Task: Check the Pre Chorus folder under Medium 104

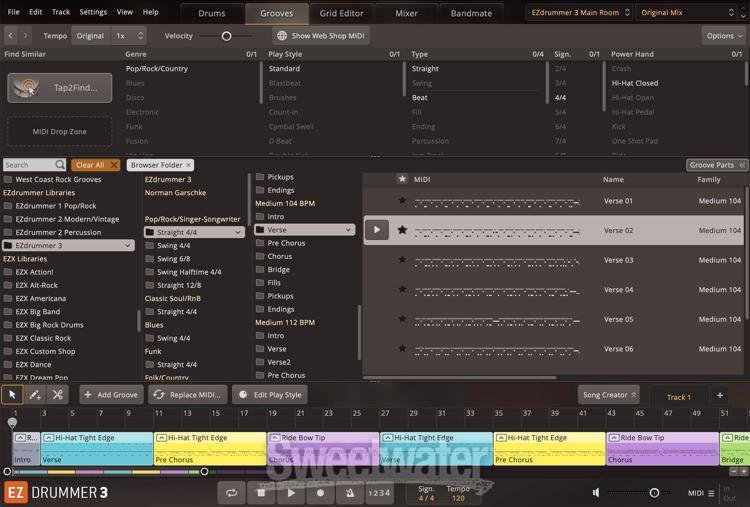Action: (x=260, y=243)
